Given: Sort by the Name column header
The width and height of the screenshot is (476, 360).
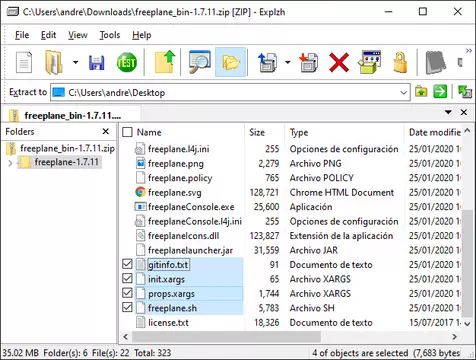Looking at the screenshot, I should pyautogui.click(x=149, y=132).
